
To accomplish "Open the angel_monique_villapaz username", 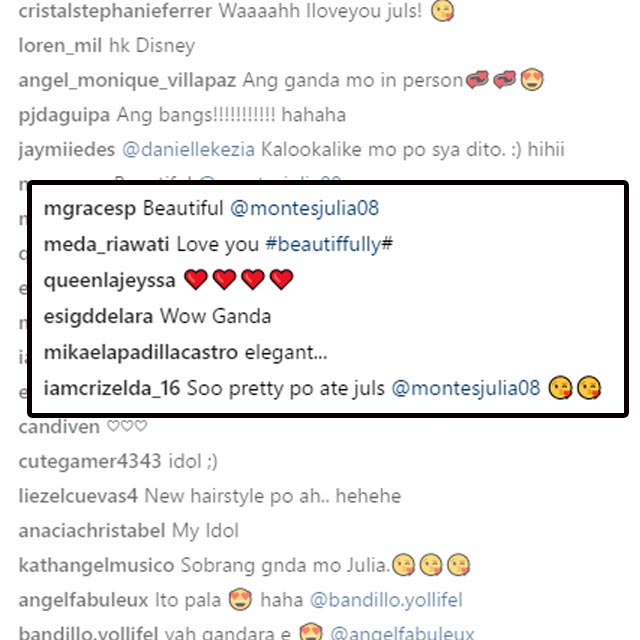I will (x=127, y=81).
